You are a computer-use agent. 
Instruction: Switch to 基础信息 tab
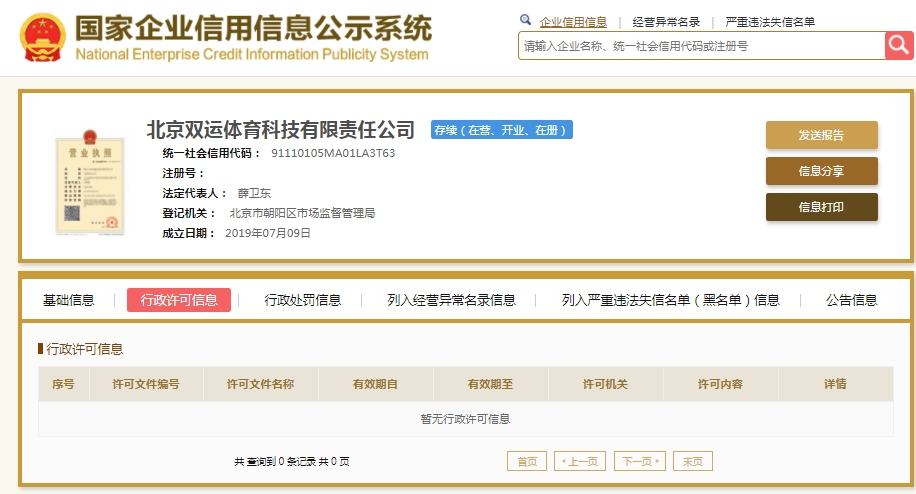click(68, 300)
